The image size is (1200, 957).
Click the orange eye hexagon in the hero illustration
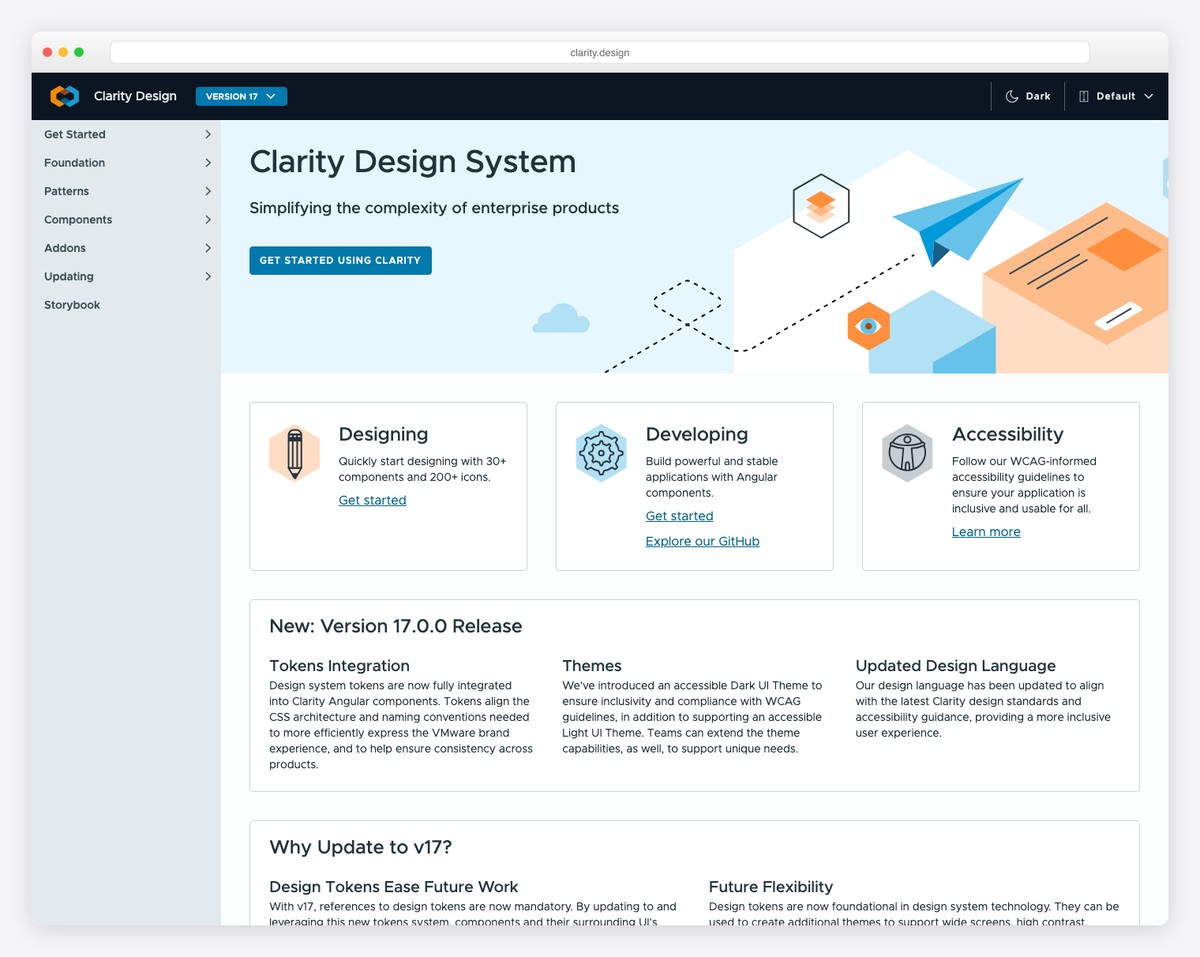[x=868, y=326]
